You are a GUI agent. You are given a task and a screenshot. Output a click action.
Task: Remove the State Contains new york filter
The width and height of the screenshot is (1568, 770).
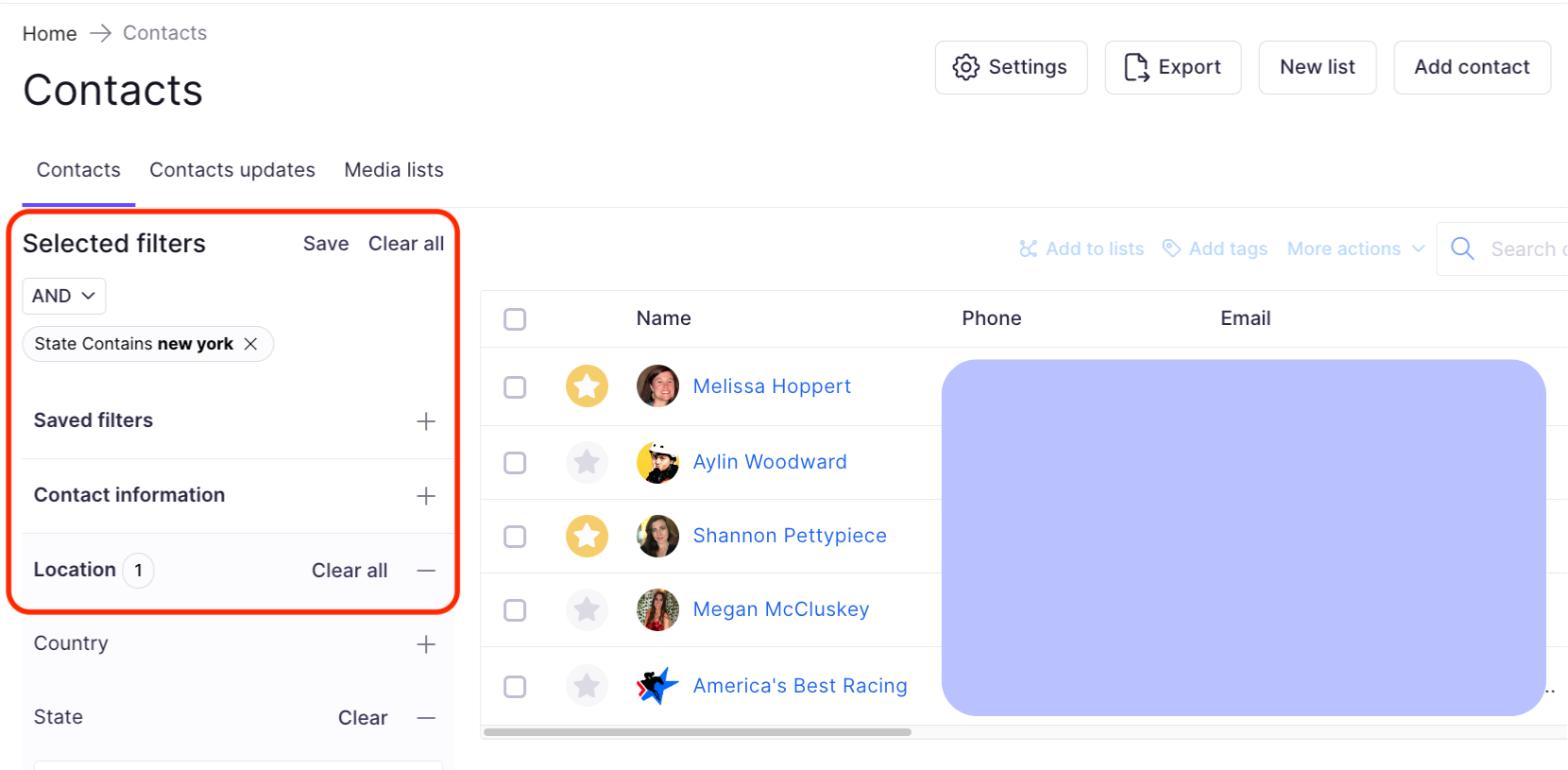click(x=250, y=344)
